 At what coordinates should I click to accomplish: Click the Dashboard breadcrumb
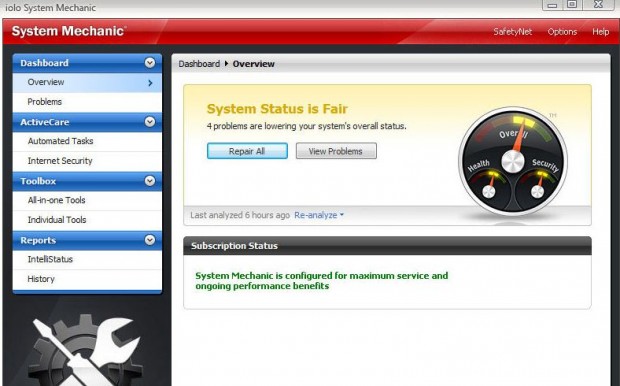tap(199, 64)
